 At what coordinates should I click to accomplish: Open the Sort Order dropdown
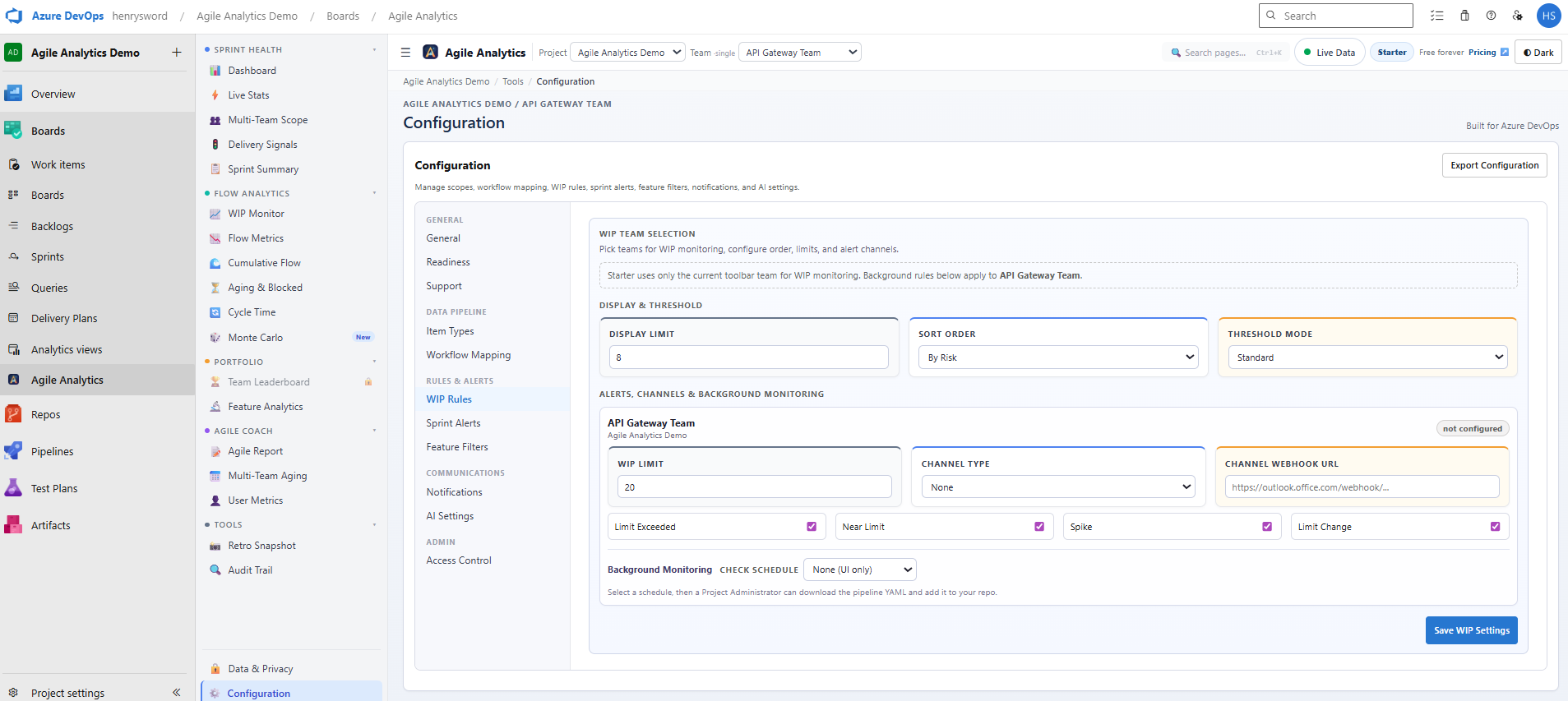pyautogui.click(x=1057, y=357)
